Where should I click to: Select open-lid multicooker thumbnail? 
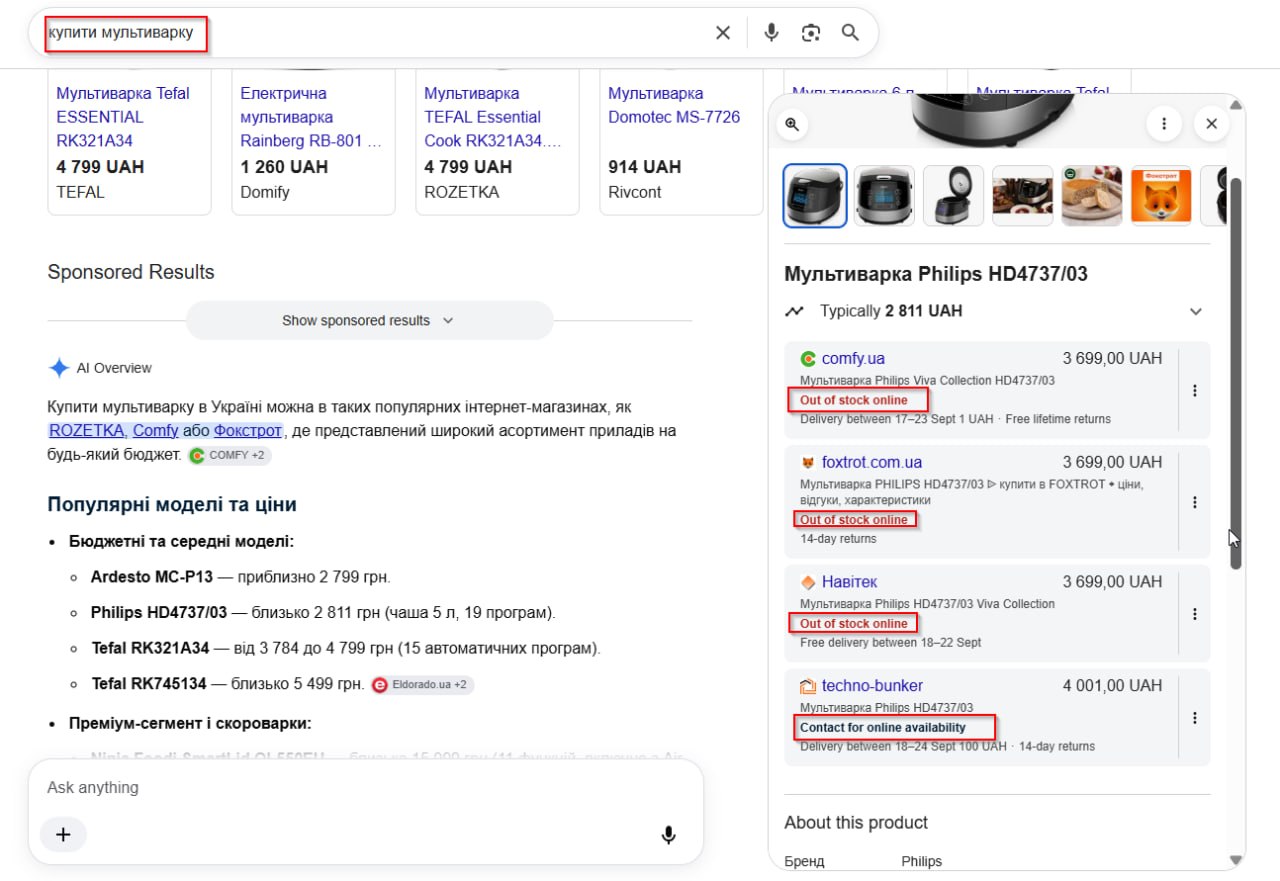coord(953,196)
